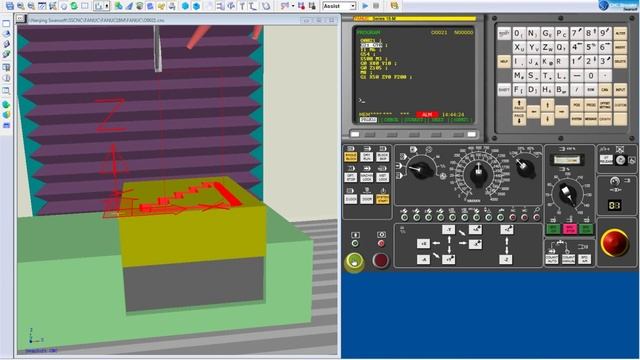The image size is (640, 360).
Task: Click the blue play simulation button
Action: [x=365, y=6]
